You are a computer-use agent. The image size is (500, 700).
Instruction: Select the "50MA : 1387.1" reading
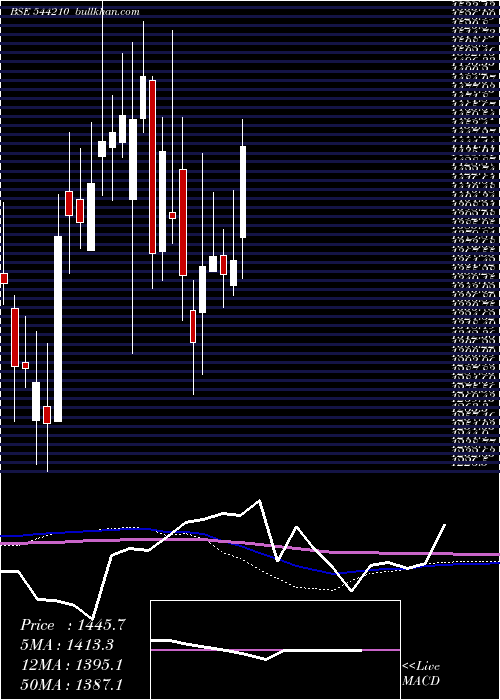(x=72, y=685)
